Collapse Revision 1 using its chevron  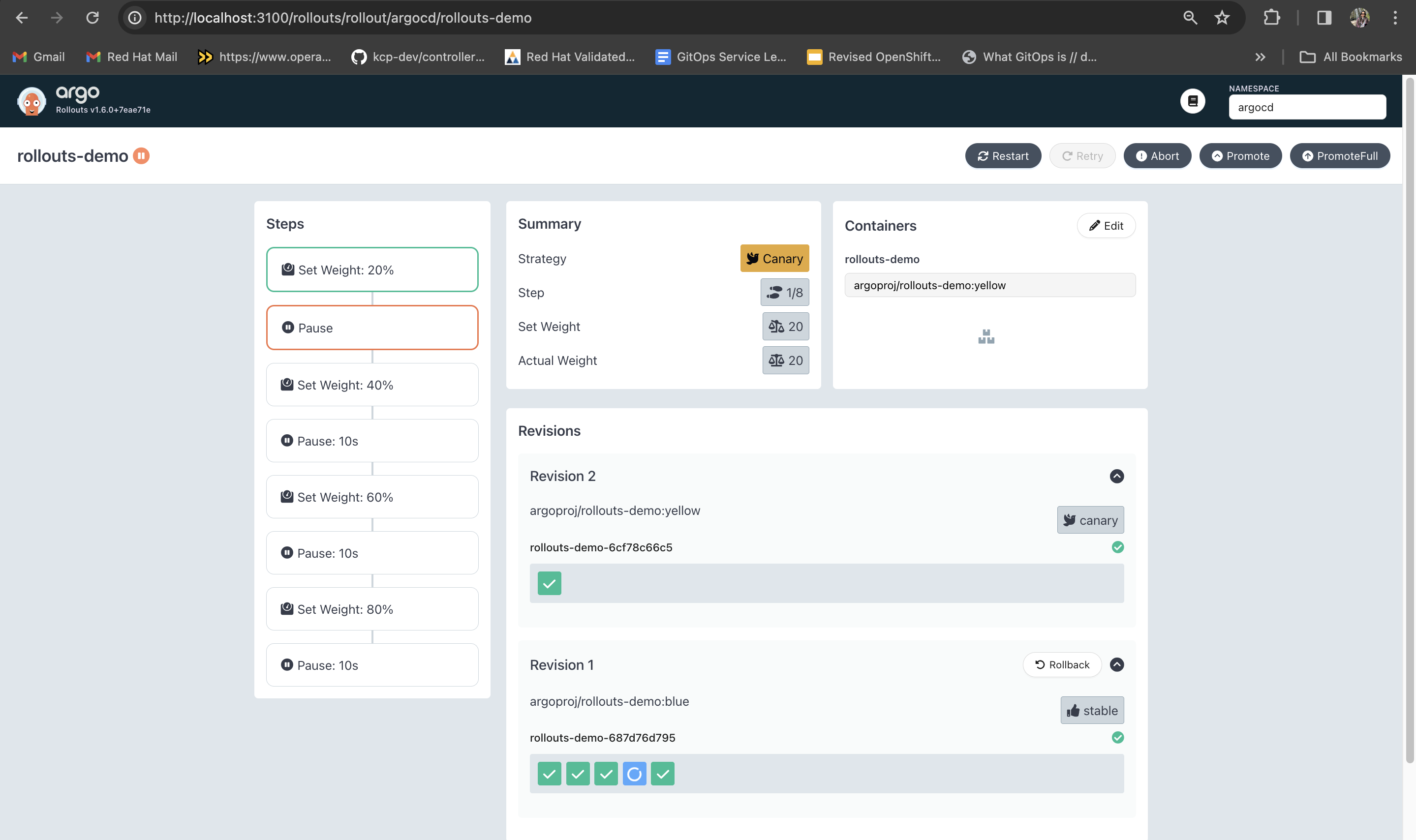pos(1116,664)
